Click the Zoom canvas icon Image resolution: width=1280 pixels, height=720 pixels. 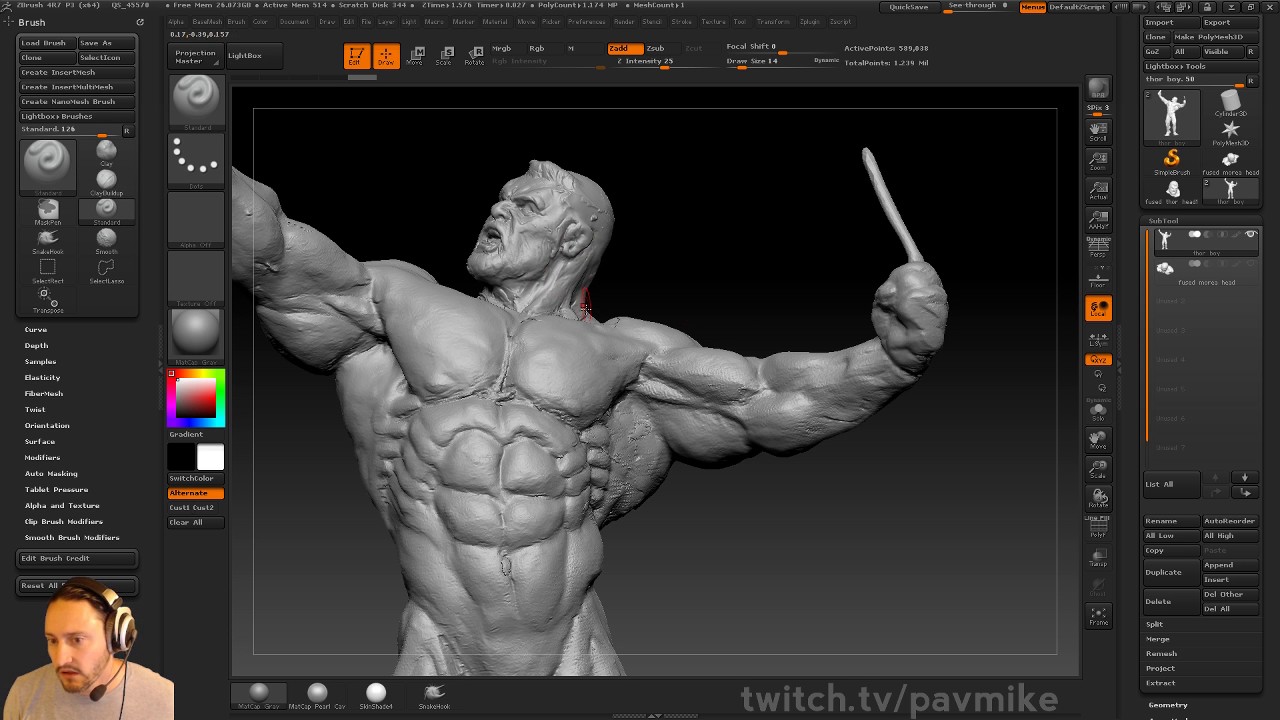(1098, 161)
